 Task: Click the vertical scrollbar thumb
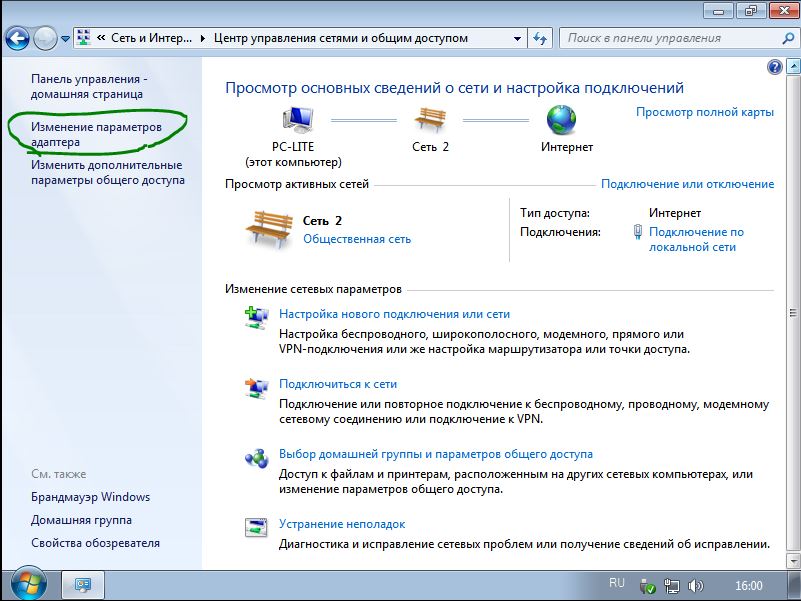click(x=793, y=313)
